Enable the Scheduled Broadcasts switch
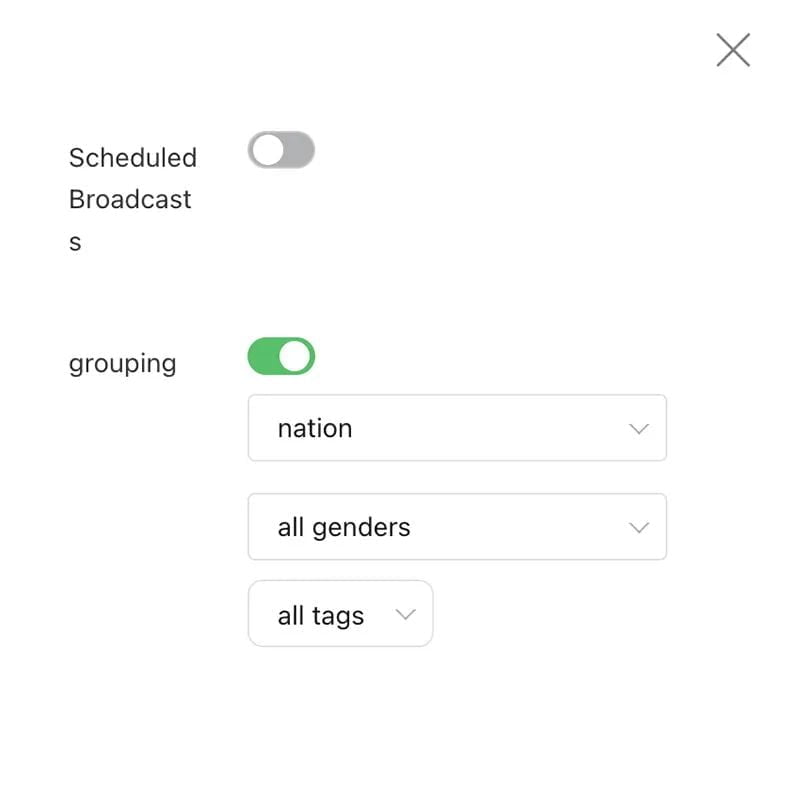 (281, 150)
